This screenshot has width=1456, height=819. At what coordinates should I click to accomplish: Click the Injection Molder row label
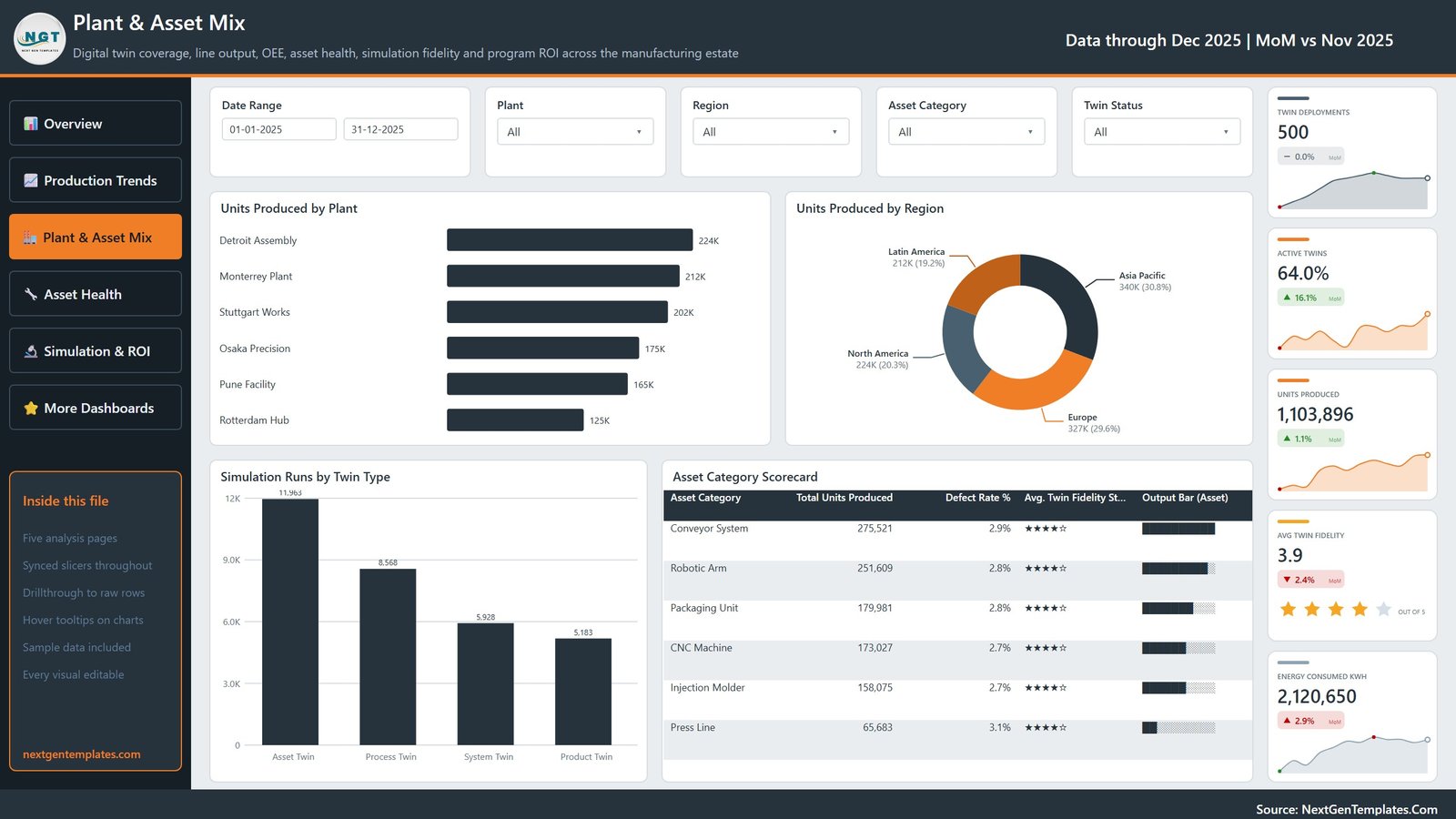click(707, 688)
